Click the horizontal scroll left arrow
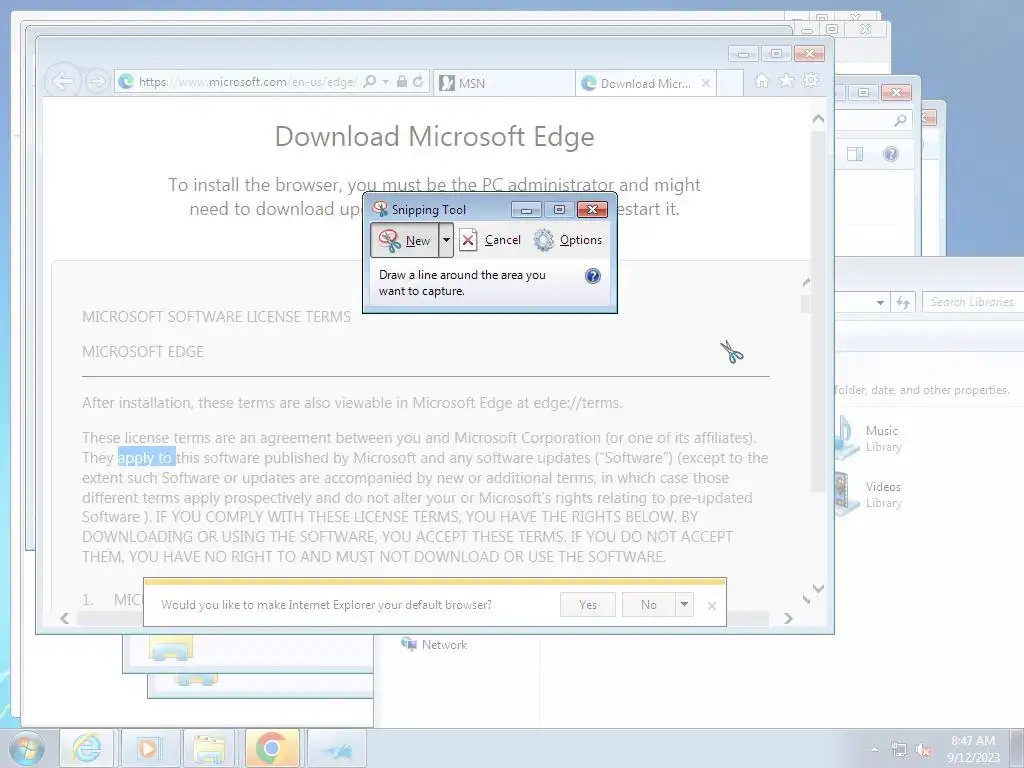This screenshot has height=768, width=1024. 64,618
